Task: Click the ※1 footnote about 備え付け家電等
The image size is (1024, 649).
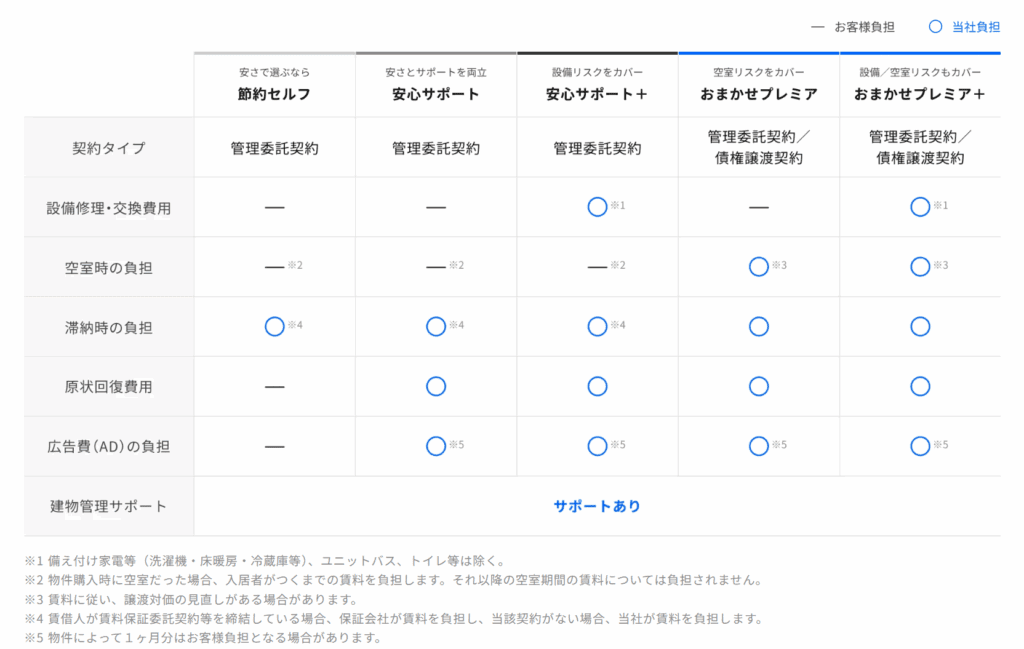Action: 265,561
